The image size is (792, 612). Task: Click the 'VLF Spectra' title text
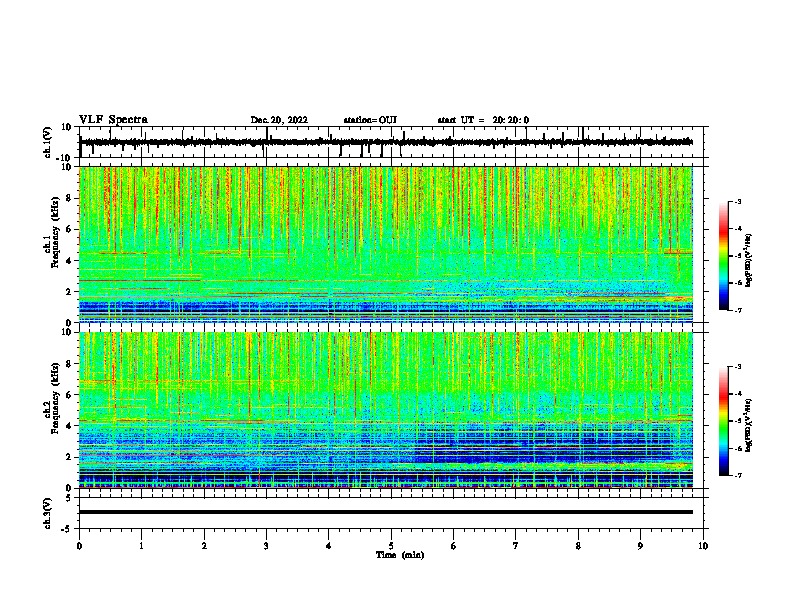pos(113,120)
